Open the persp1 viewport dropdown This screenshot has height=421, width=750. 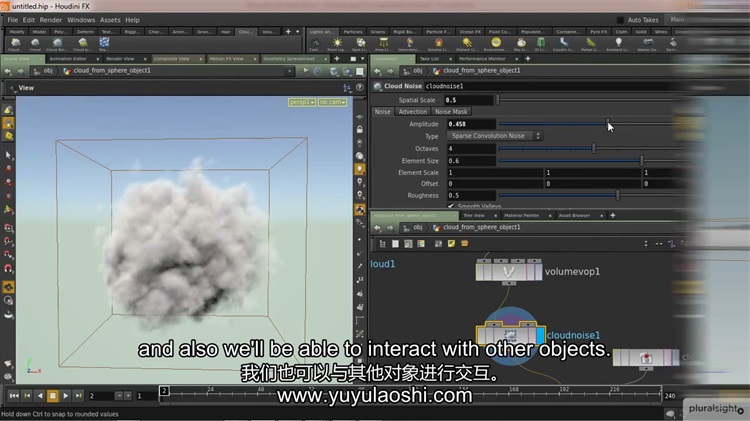click(301, 102)
